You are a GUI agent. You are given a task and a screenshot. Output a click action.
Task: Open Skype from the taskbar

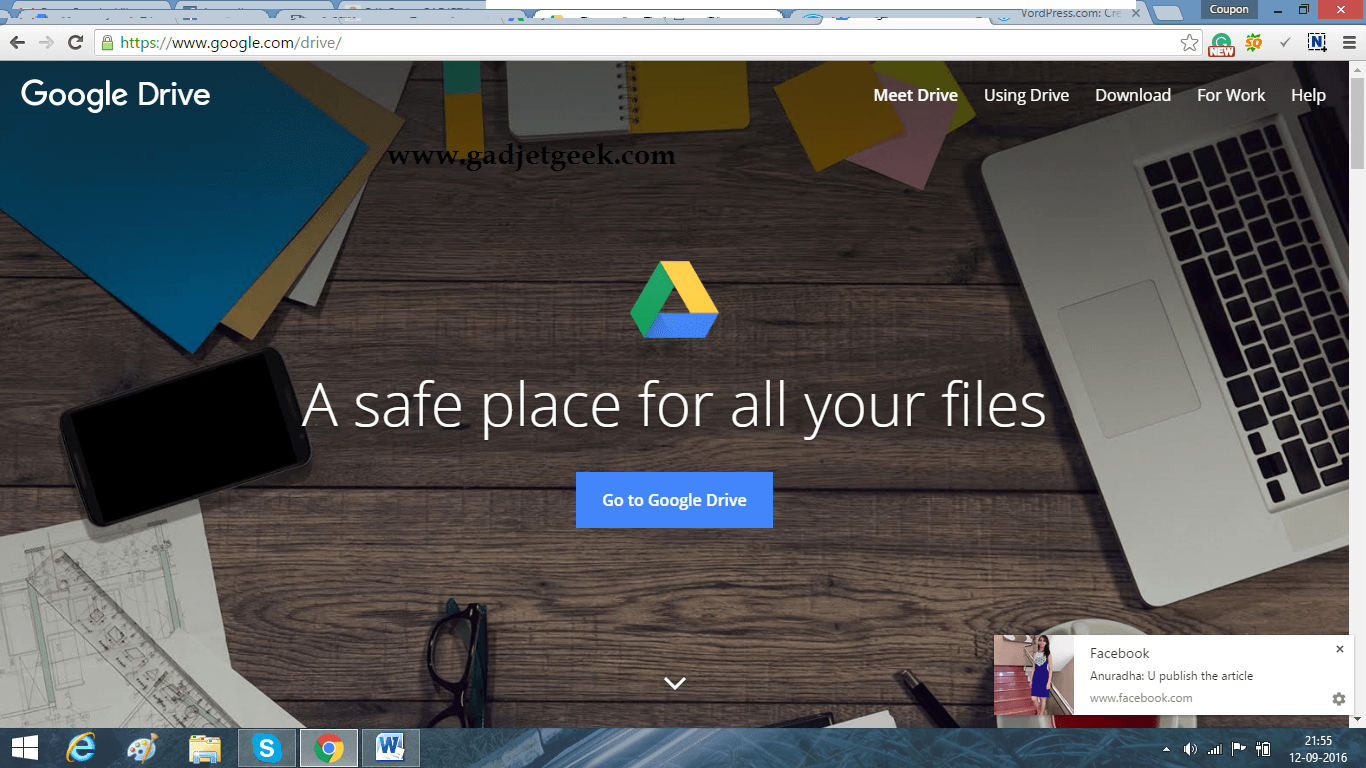tap(267, 748)
